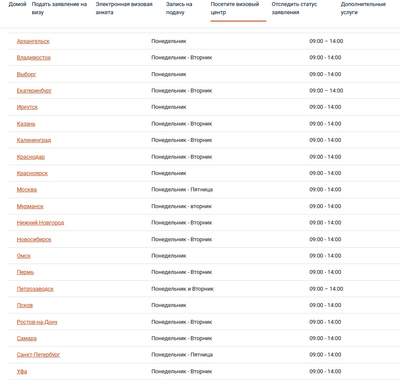Open the Владивосток visa center link
Screen dimensions: 400x387
tap(34, 58)
